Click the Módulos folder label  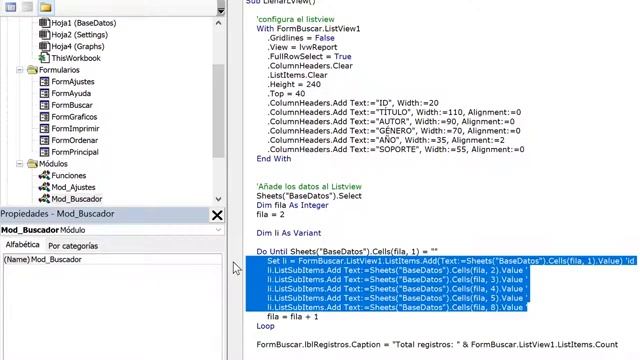[53, 164]
